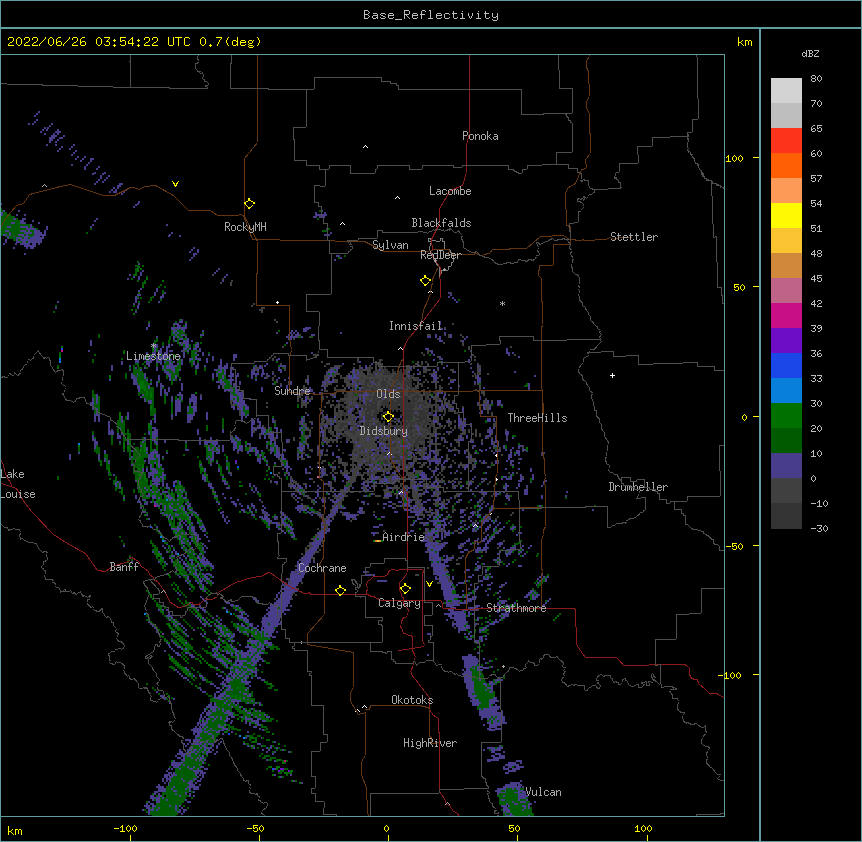Click the Louise label at the map's left edge
Viewport: 862px width, 842px height.
18,494
